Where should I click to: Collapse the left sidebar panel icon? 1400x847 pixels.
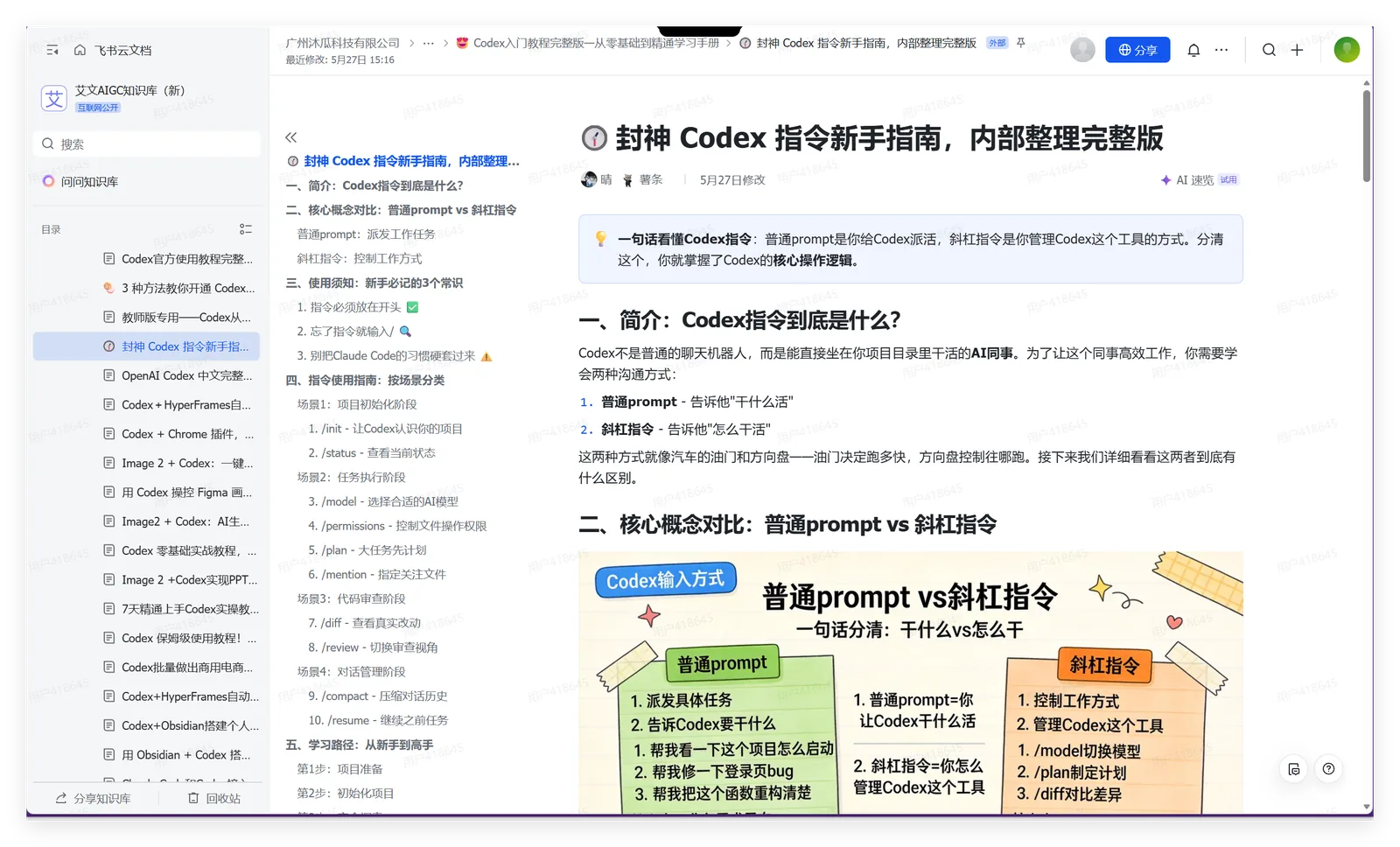pos(52,50)
